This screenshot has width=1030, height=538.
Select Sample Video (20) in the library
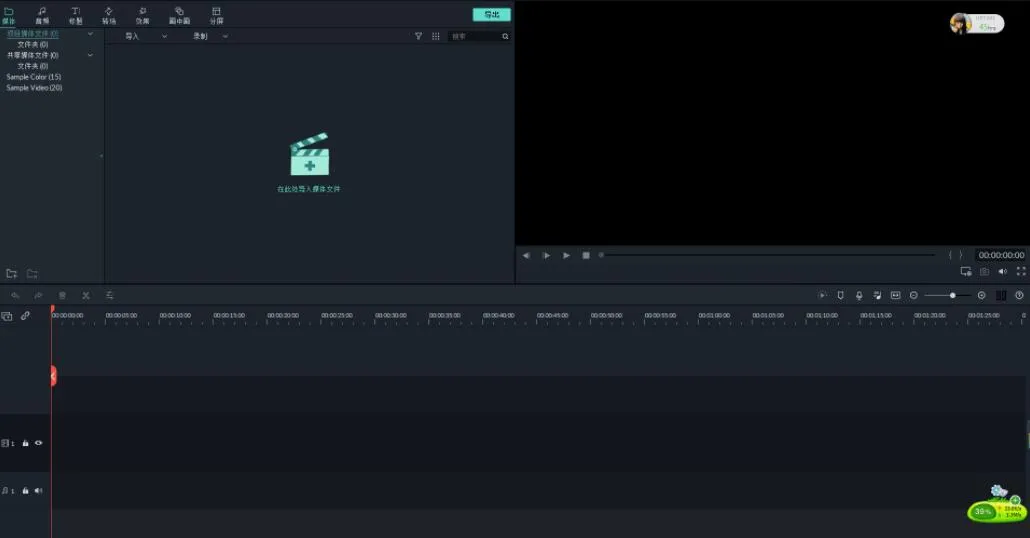pyautogui.click(x=34, y=88)
